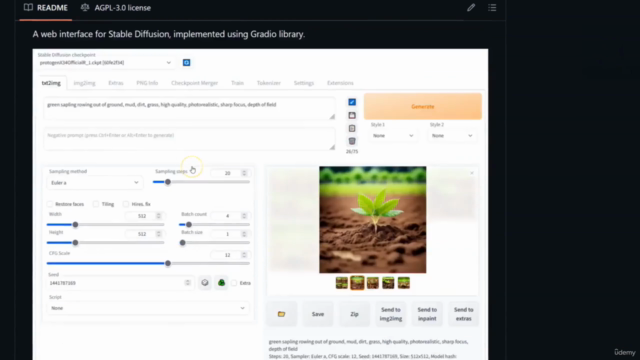Click the Batch size slider handle
This screenshot has width=640, height=360.
tap(182, 242)
